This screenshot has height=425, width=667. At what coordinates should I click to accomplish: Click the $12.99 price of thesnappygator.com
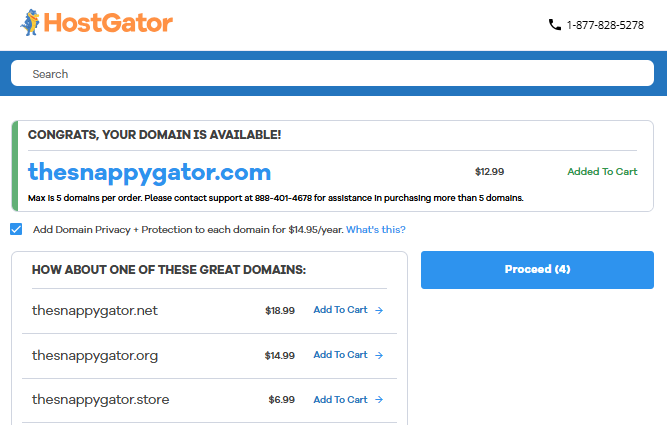click(x=489, y=172)
